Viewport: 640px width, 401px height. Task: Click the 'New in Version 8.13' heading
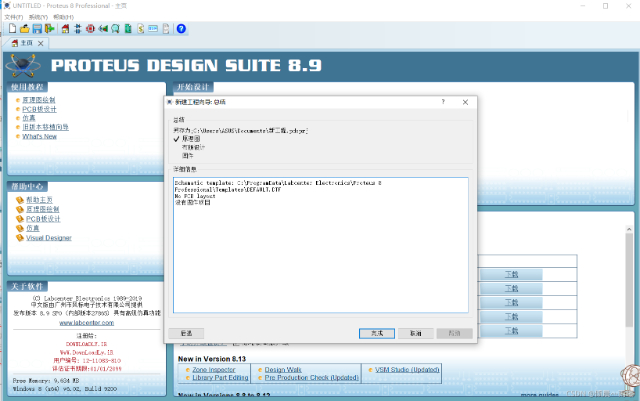(x=212, y=359)
